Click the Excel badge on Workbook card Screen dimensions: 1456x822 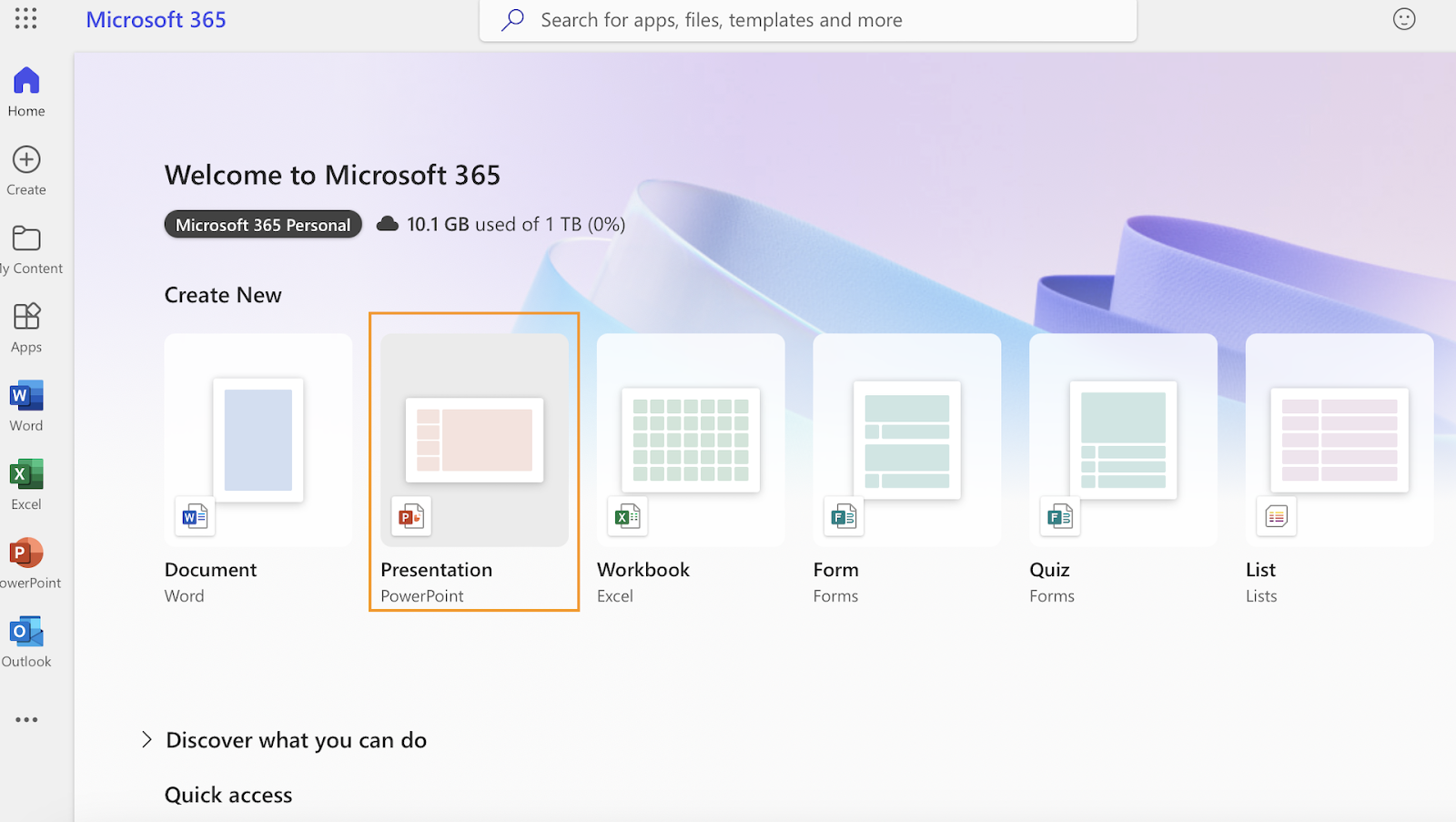(628, 517)
